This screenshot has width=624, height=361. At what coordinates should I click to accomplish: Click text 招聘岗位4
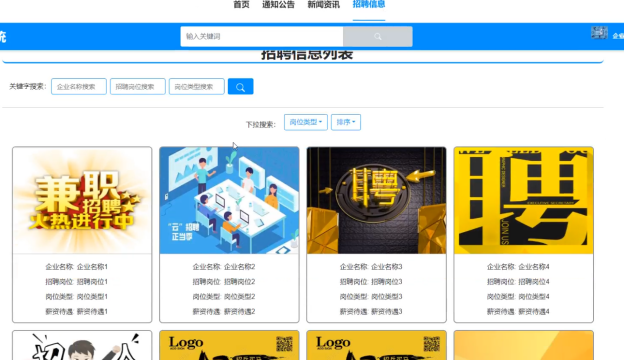(x=534, y=282)
